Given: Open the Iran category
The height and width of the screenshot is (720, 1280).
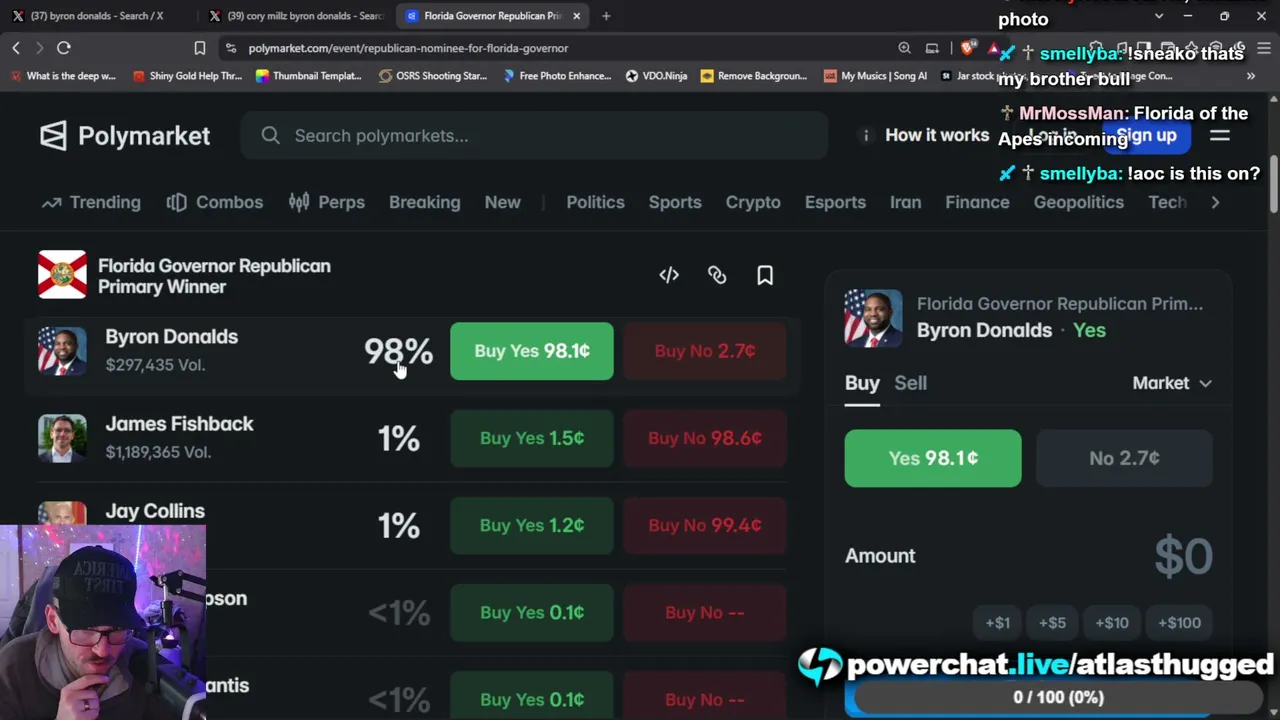Looking at the screenshot, I should (x=906, y=202).
